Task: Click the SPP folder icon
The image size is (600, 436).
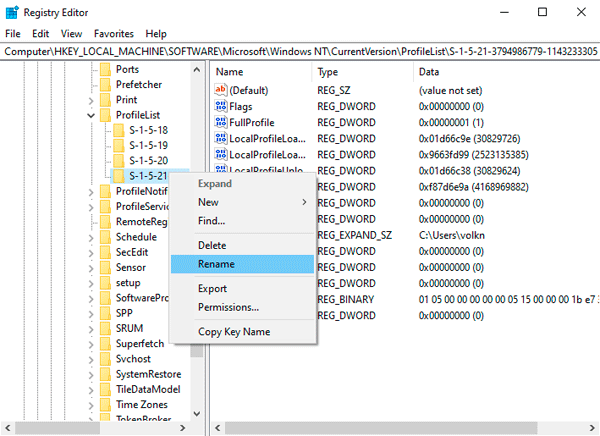Action: coord(105,313)
